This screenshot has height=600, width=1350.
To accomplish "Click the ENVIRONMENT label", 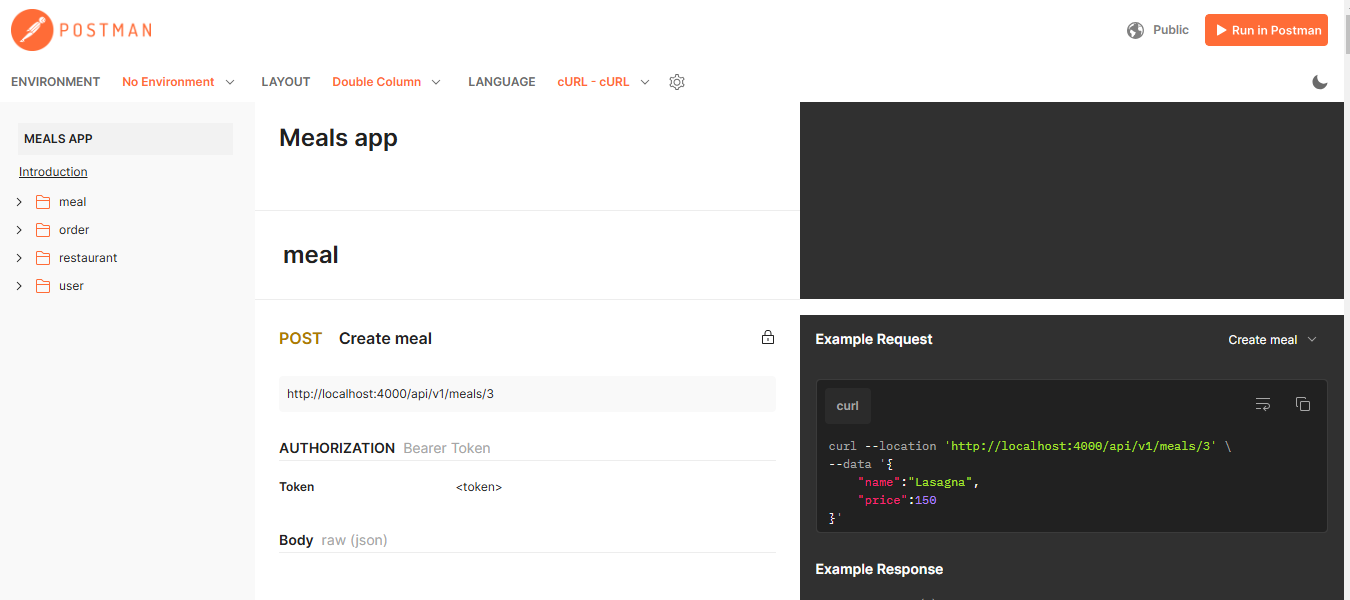I will tap(56, 82).
